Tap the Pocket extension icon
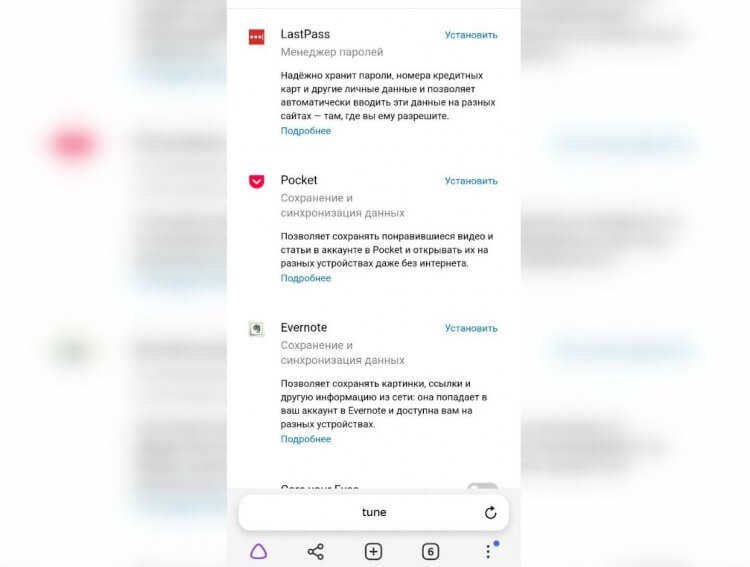750x567 pixels. click(256, 181)
